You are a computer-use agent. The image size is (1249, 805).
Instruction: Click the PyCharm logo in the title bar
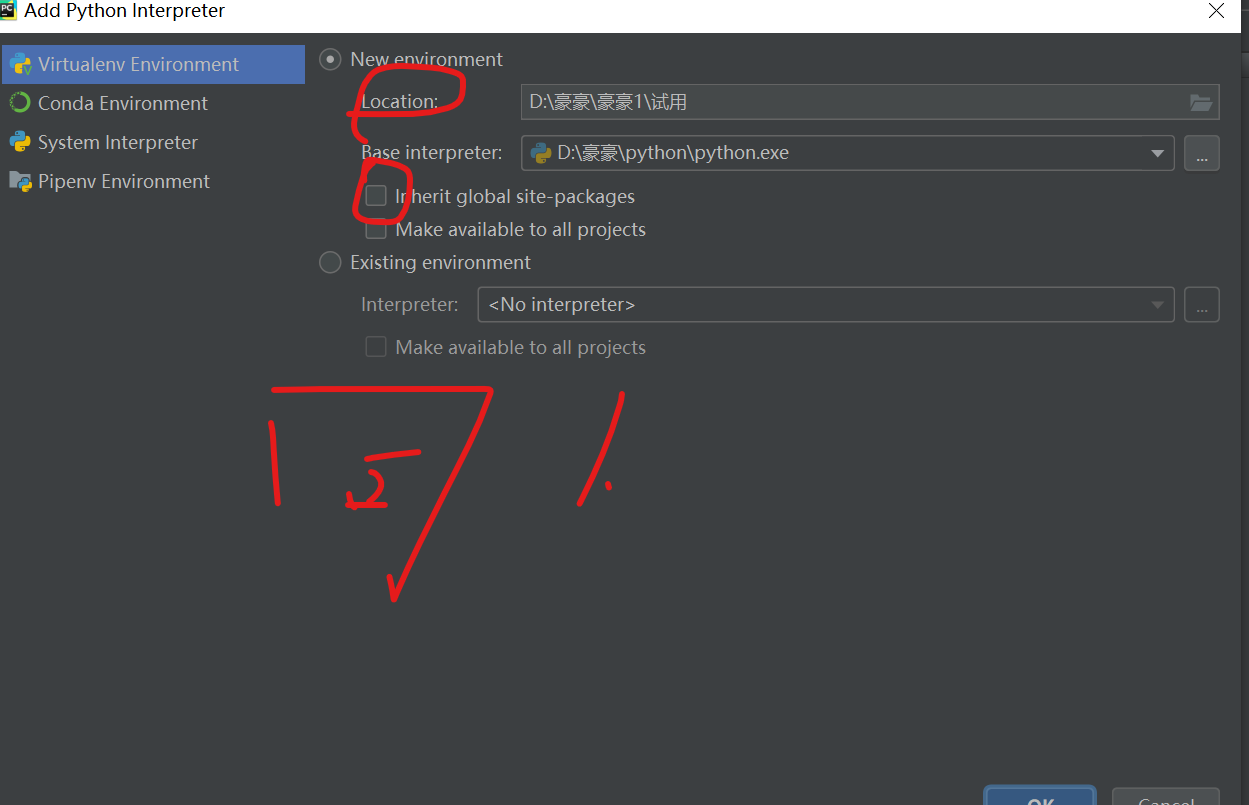(9, 10)
